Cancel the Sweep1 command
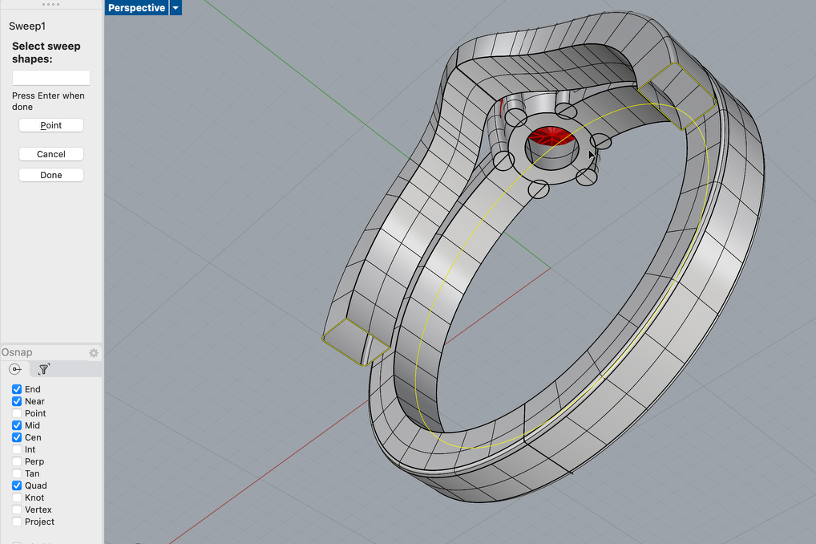The height and width of the screenshot is (544, 816). pos(51,154)
